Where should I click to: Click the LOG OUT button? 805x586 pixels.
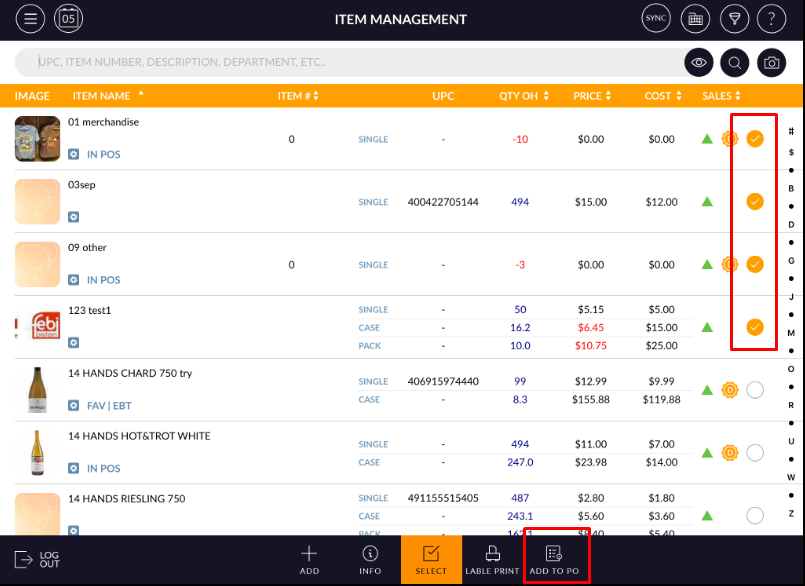tap(38, 560)
